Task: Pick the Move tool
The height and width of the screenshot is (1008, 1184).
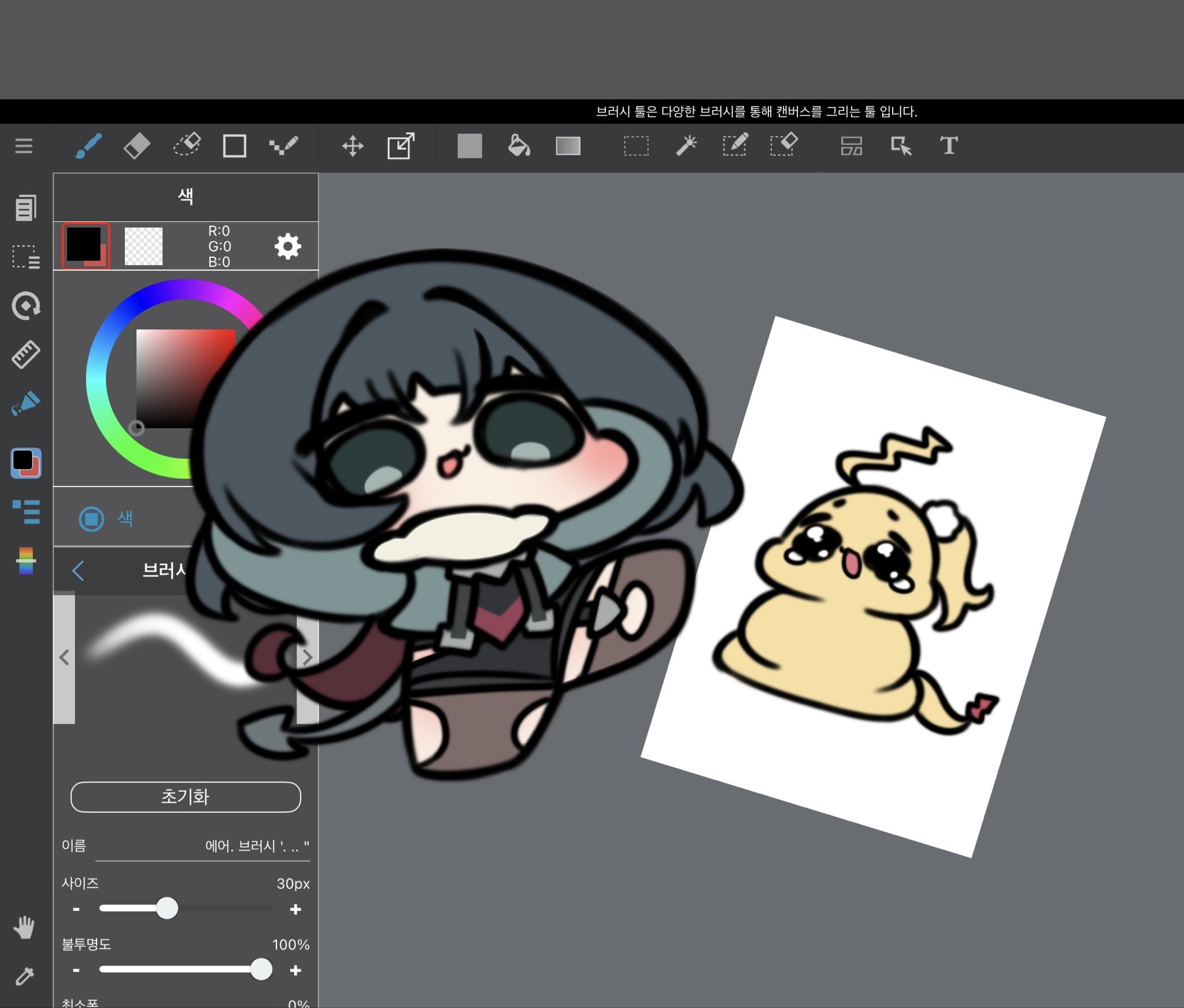Action: 353,146
